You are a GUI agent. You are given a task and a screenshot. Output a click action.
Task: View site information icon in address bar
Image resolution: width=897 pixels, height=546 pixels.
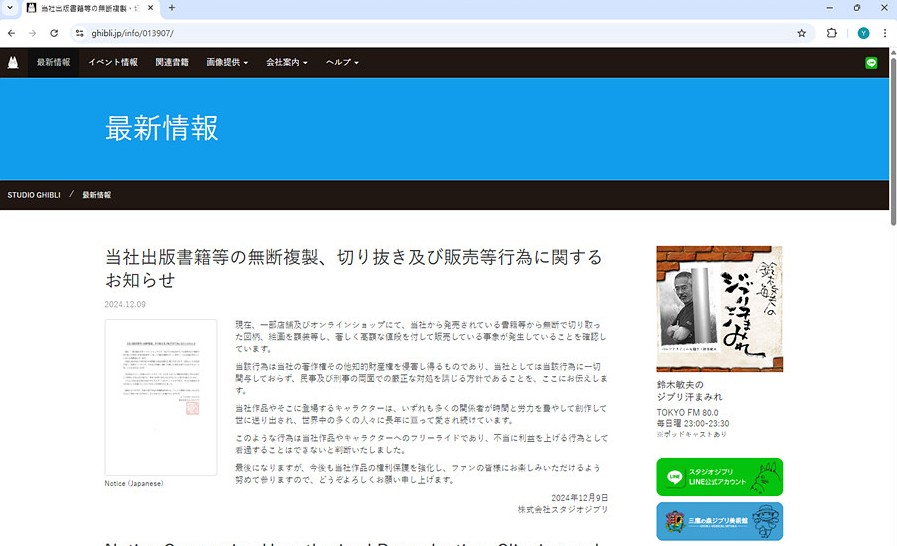(79, 33)
